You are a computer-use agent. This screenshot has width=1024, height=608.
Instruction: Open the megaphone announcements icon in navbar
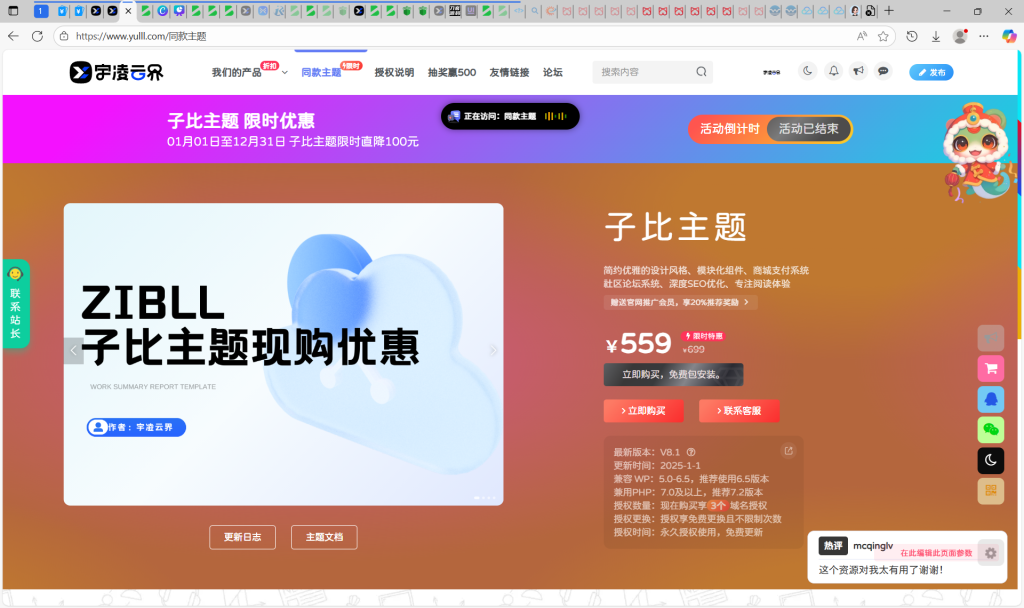(857, 71)
